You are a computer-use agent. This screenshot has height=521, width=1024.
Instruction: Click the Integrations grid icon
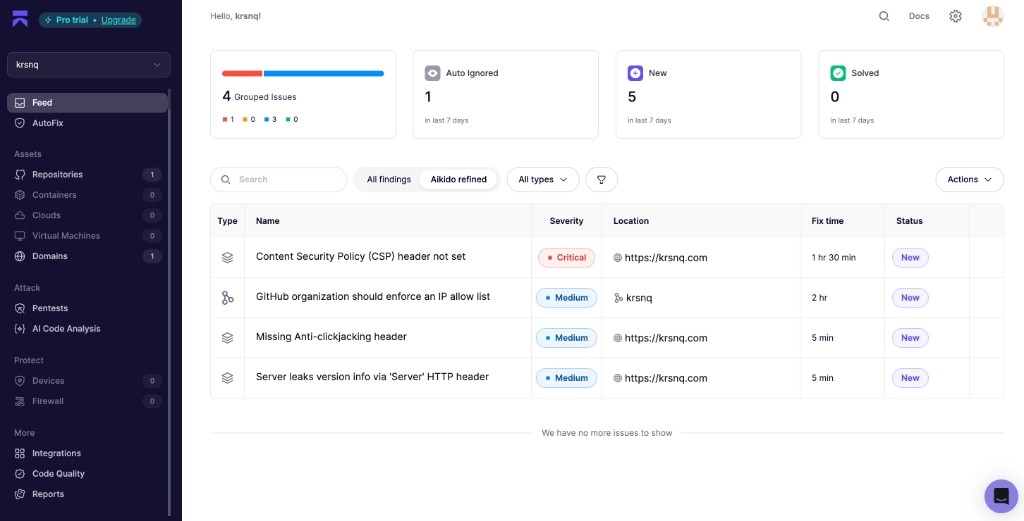(20, 453)
